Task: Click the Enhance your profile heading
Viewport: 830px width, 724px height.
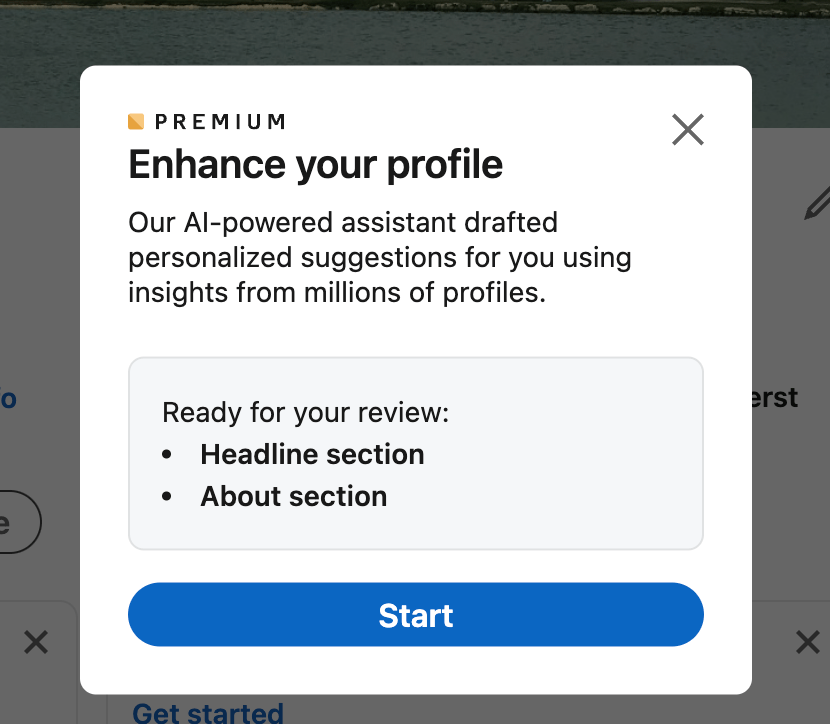Action: pos(316,164)
